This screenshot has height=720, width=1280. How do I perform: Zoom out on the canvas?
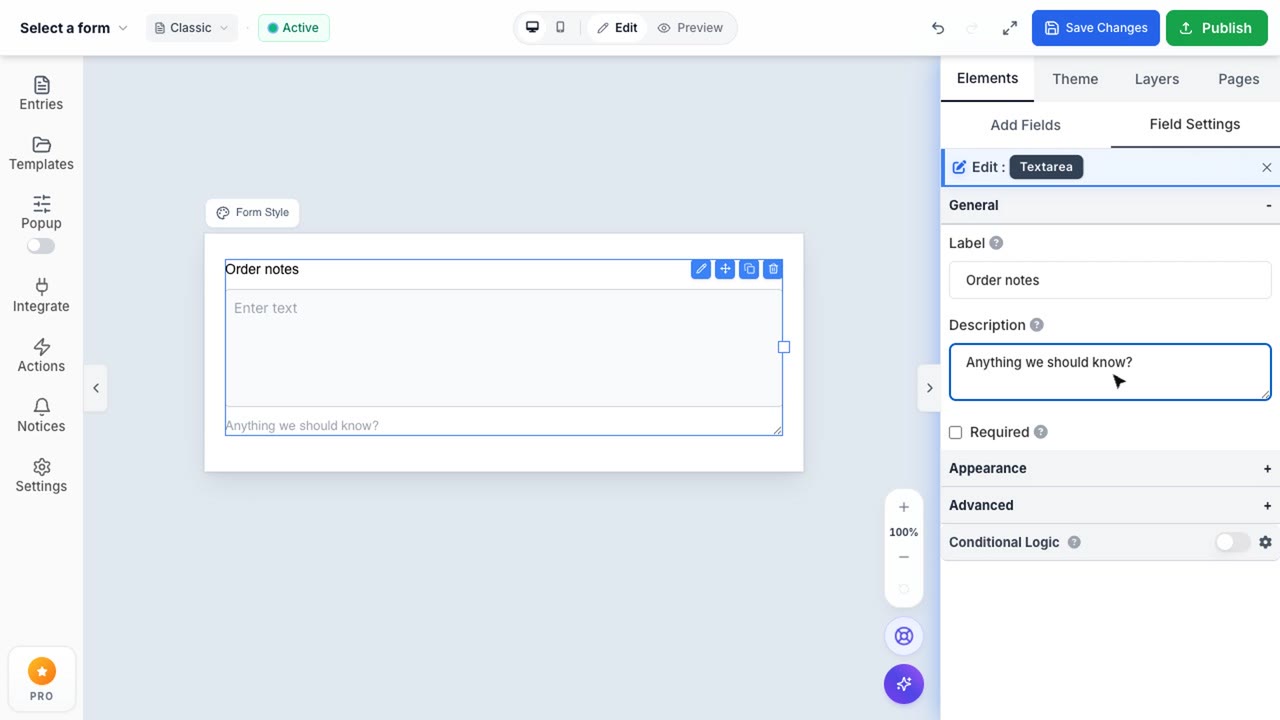[x=904, y=557]
